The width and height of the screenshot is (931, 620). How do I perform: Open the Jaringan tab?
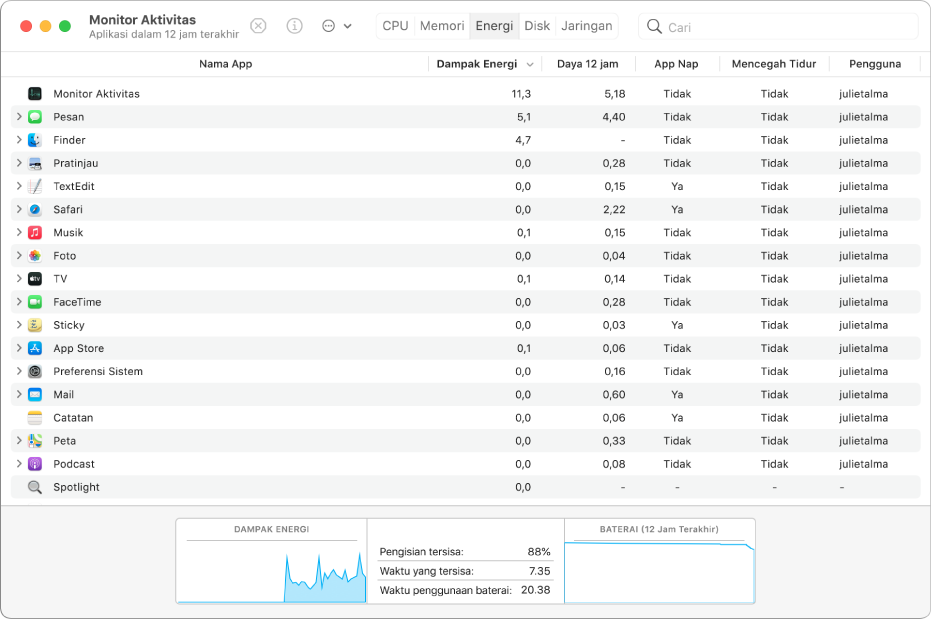tap(587, 26)
